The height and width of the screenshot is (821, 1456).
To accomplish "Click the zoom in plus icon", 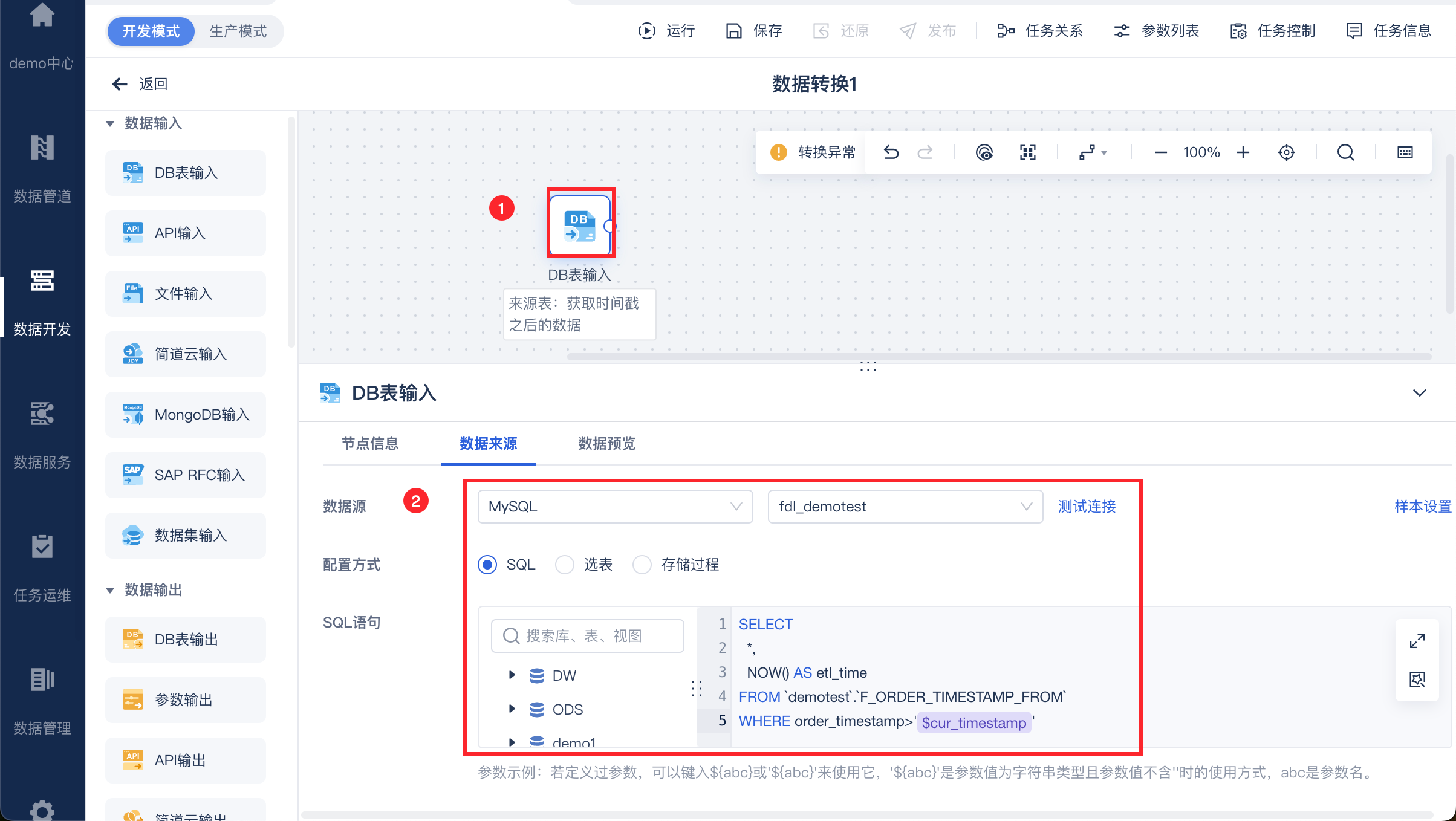I will point(1243,152).
